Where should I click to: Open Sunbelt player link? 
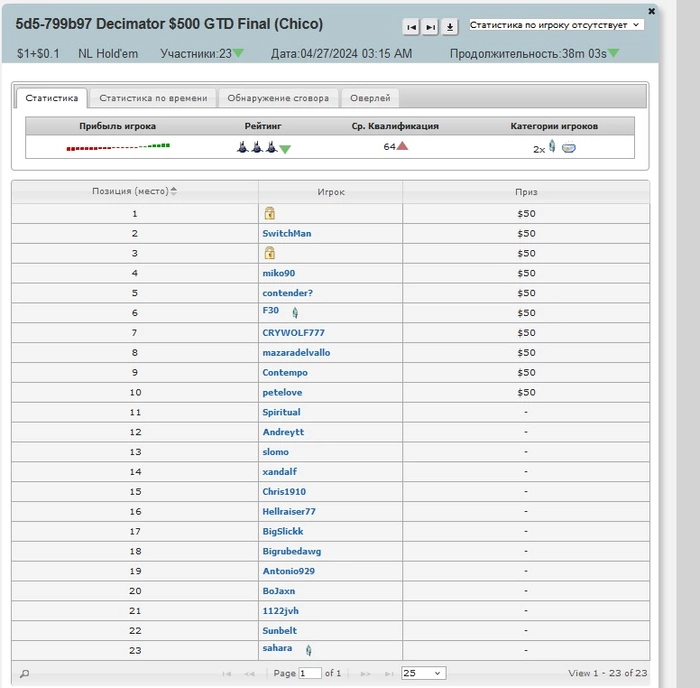279,631
